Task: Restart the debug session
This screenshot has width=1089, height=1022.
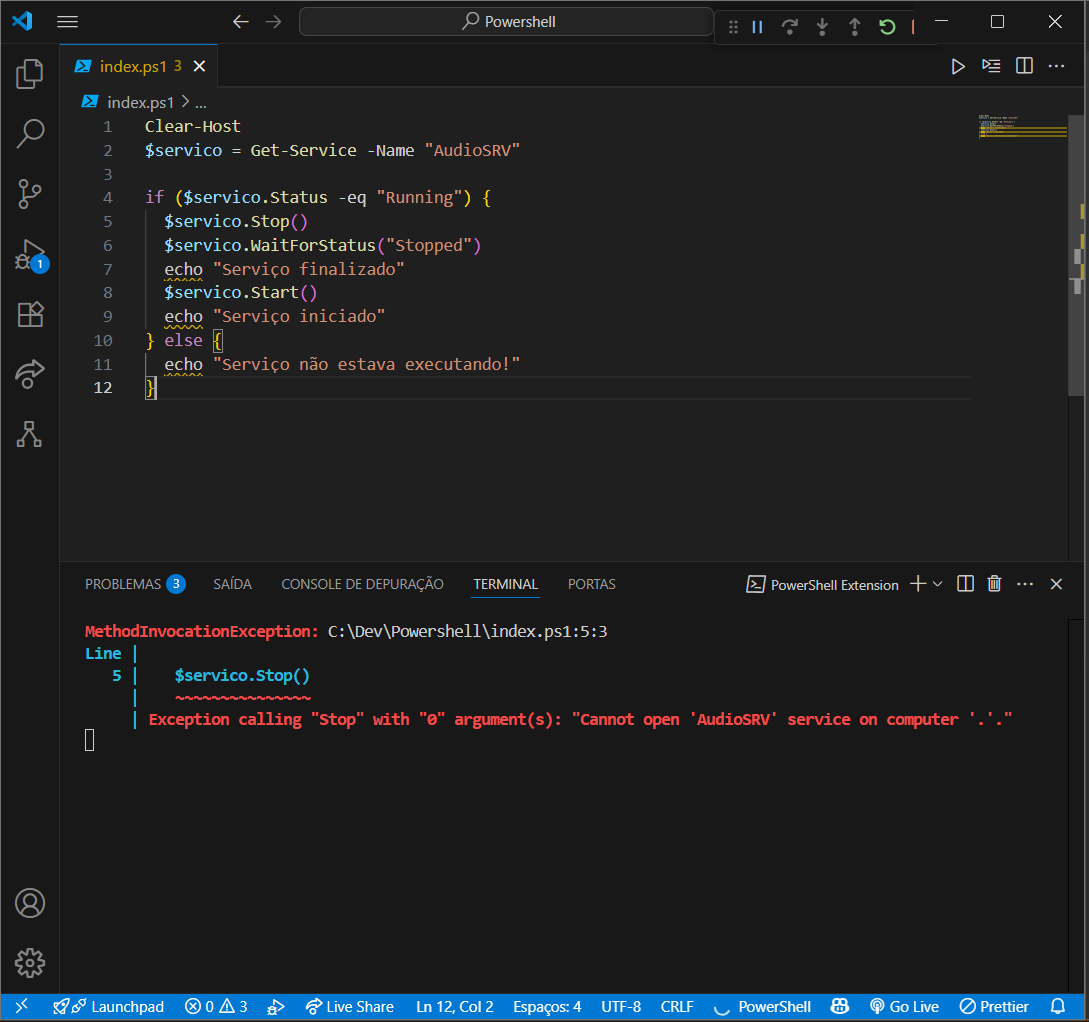Action: [x=887, y=27]
